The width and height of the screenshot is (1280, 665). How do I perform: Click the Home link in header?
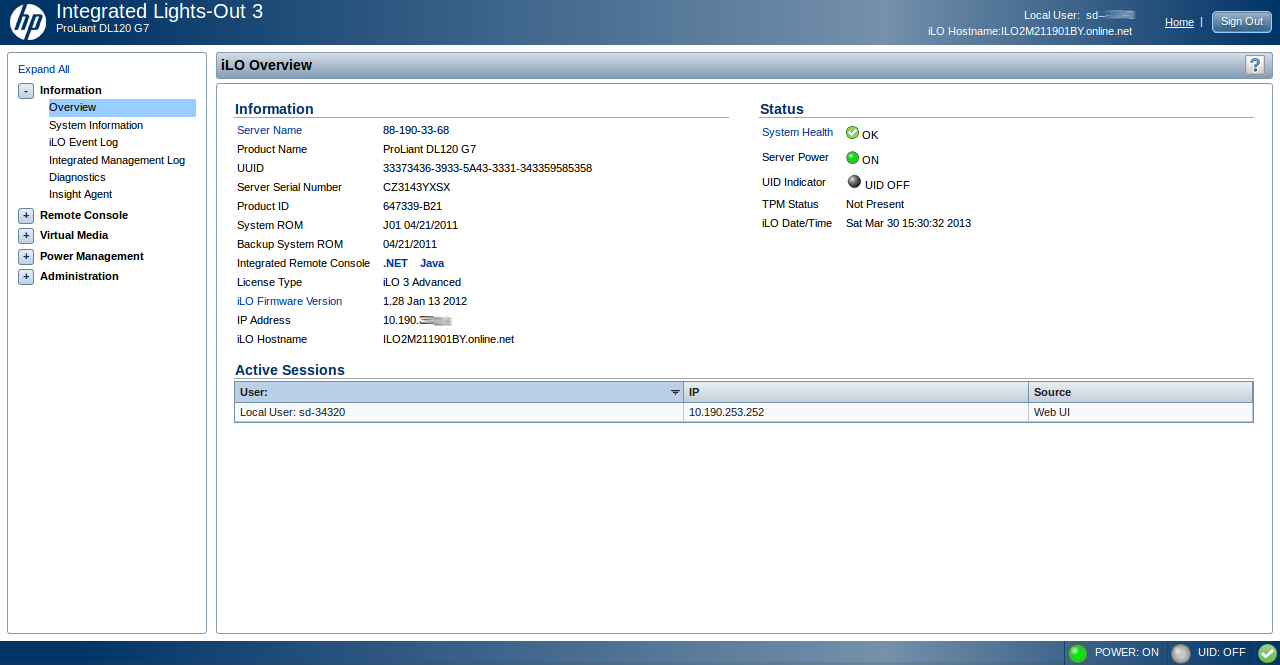(1179, 22)
